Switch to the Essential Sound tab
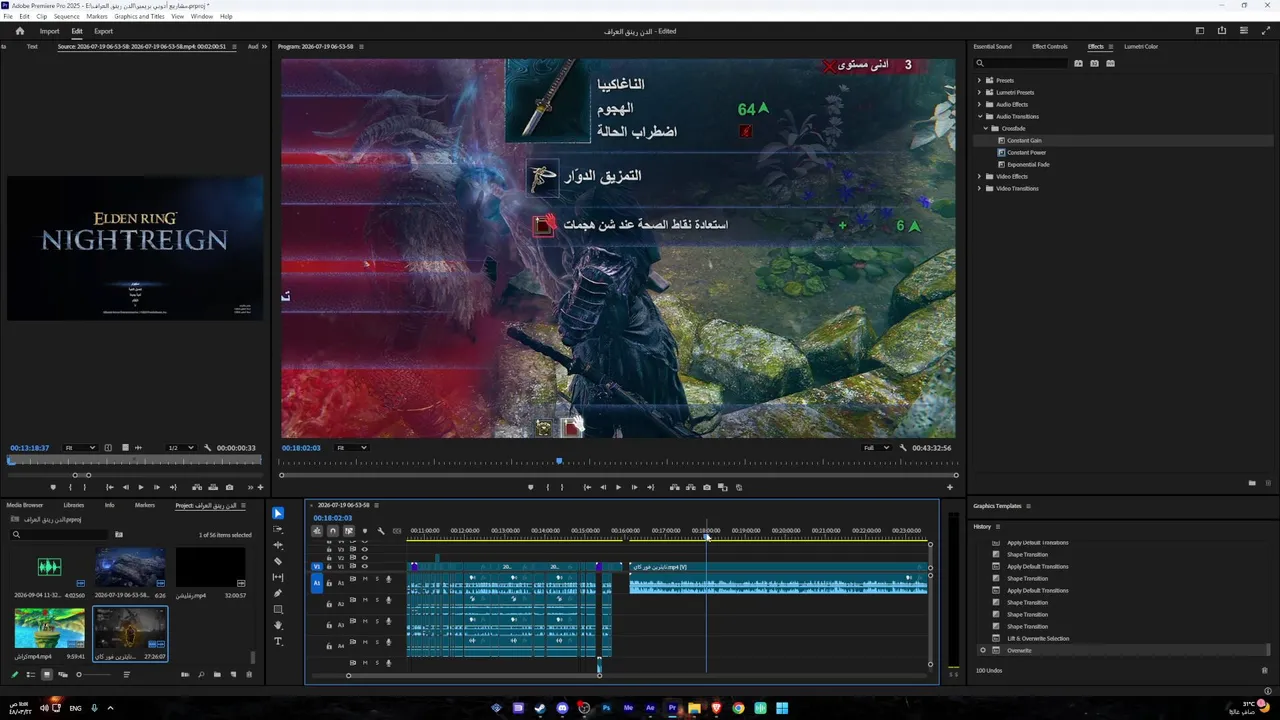 pos(992,46)
